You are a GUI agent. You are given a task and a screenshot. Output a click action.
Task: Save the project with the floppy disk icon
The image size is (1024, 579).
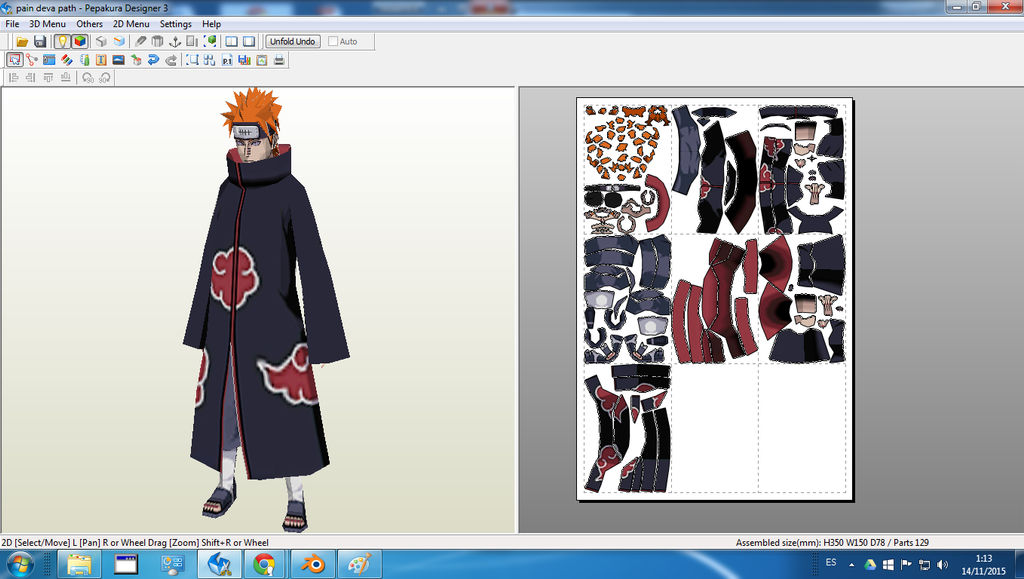[x=40, y=42]
